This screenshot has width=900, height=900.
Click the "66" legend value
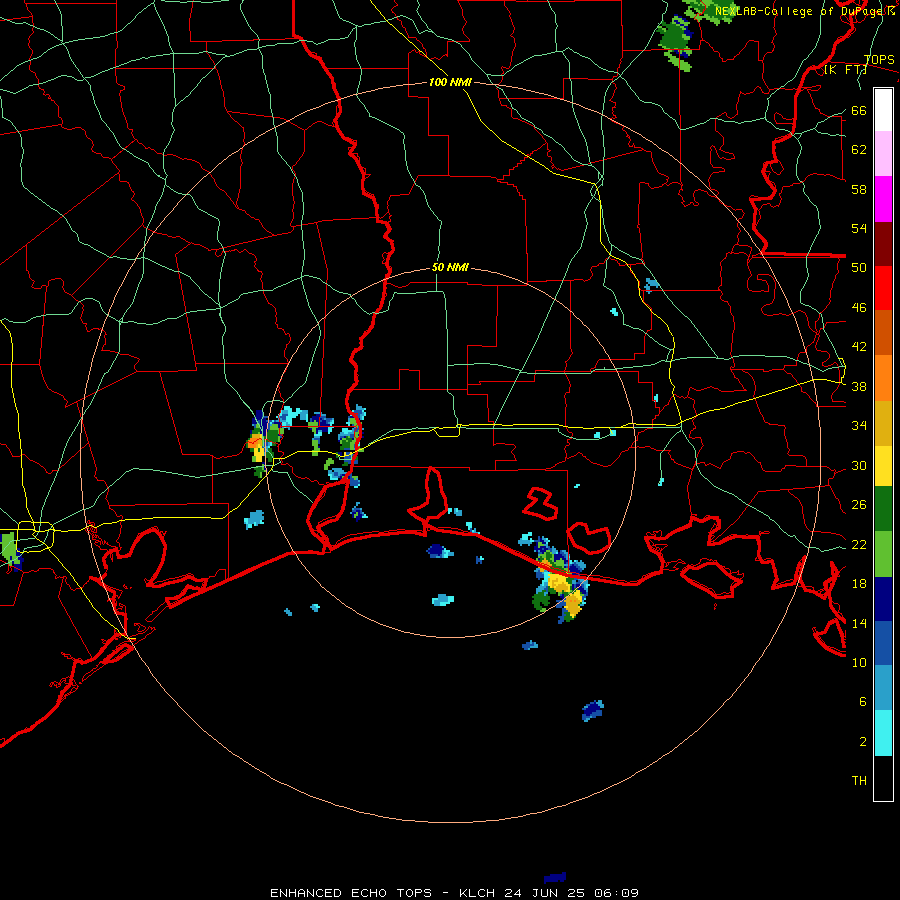[x=859, y=111]
